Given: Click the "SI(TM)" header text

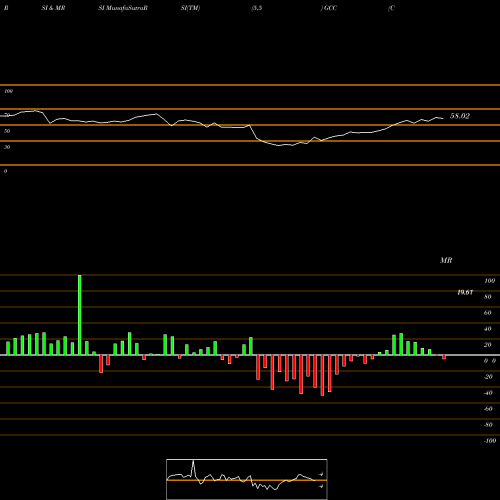Looking at the screenshot, I should coord(190,8).
